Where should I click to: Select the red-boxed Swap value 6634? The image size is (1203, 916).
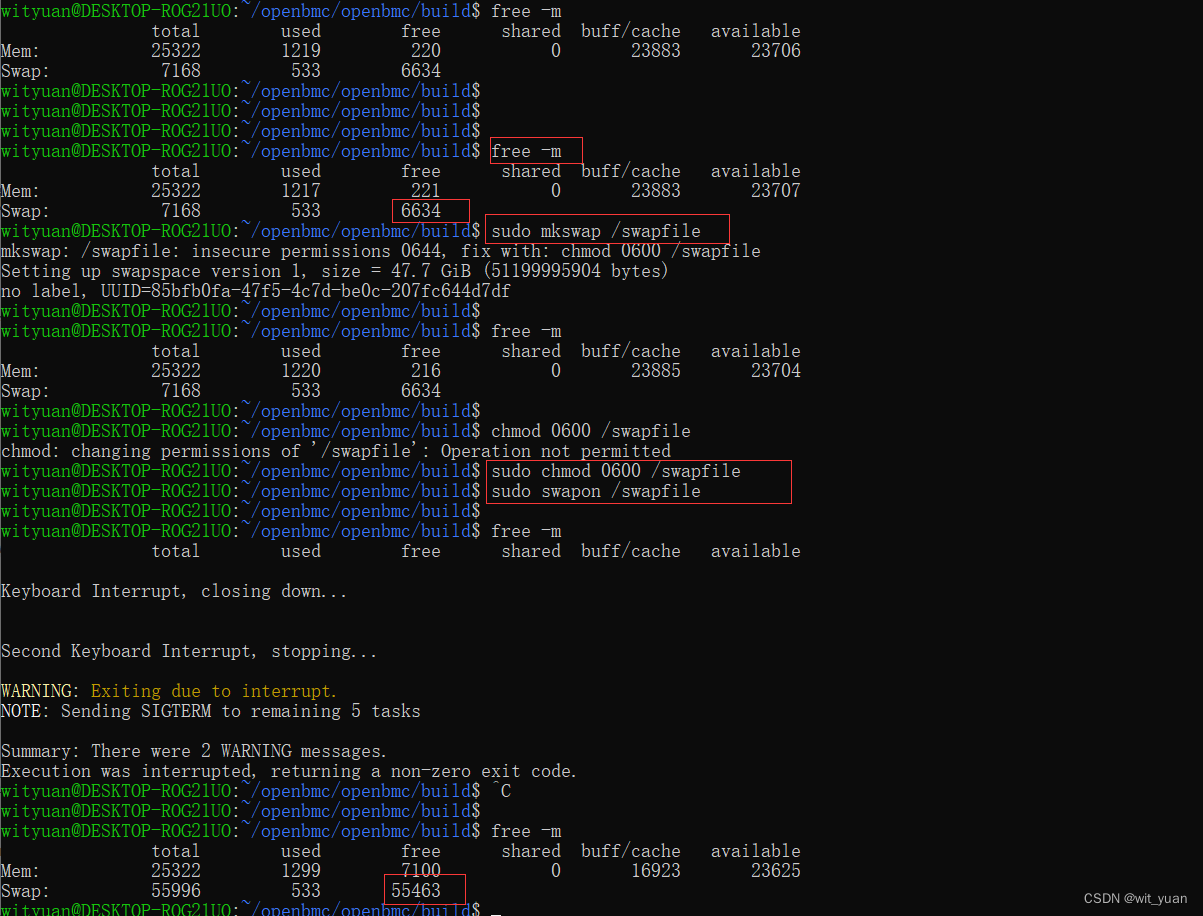[x=430, y=210]
